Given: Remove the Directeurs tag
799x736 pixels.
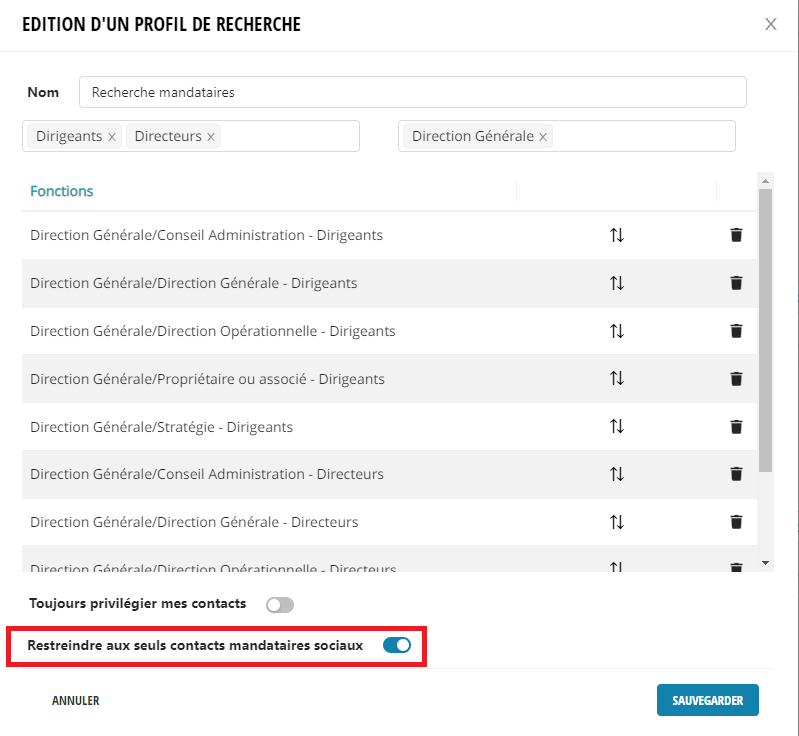Looking at the screenshot, I should 210,137.
